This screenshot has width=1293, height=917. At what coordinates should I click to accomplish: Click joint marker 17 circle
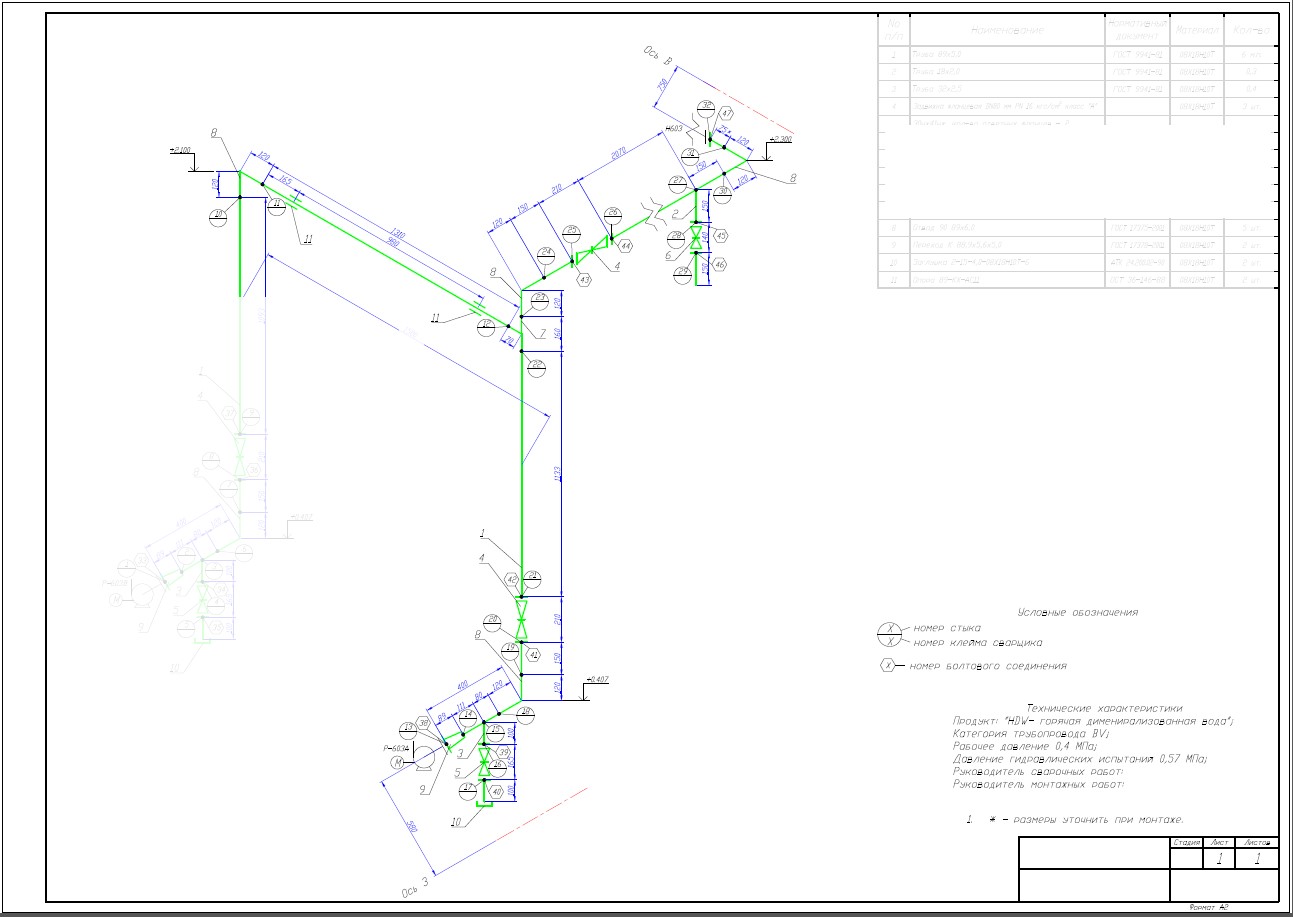click(467, 789)
